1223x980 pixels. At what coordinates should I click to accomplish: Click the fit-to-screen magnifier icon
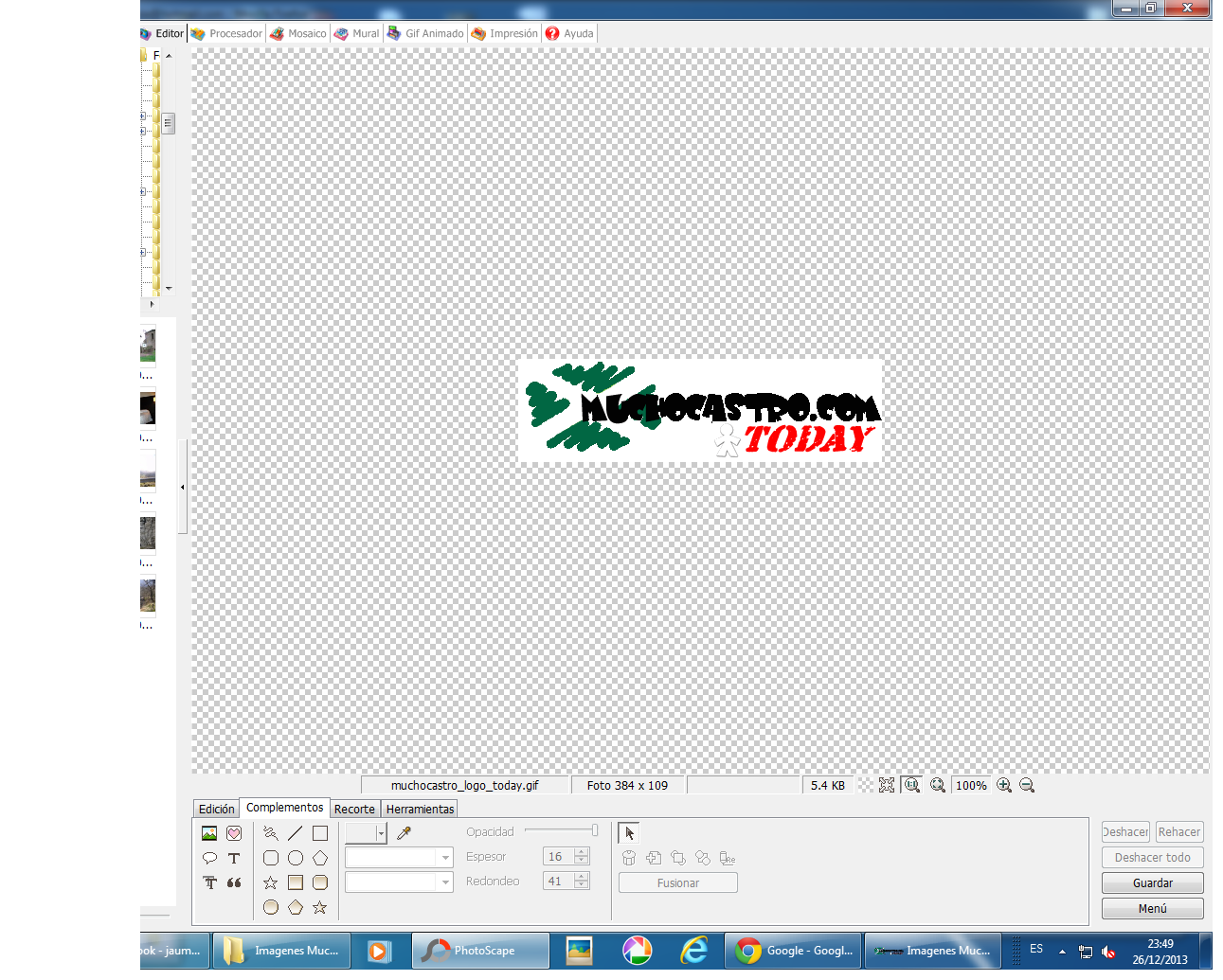938,785
